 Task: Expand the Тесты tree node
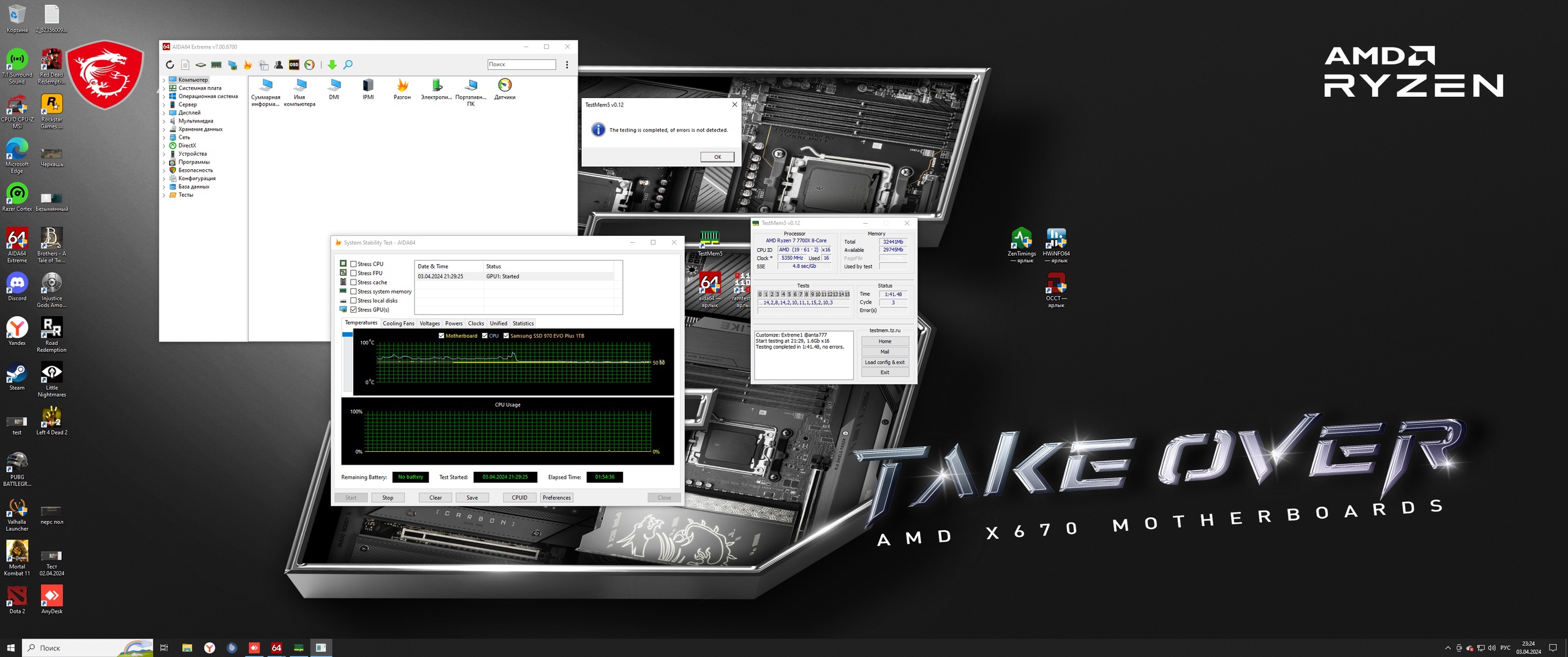coord(164,196)
